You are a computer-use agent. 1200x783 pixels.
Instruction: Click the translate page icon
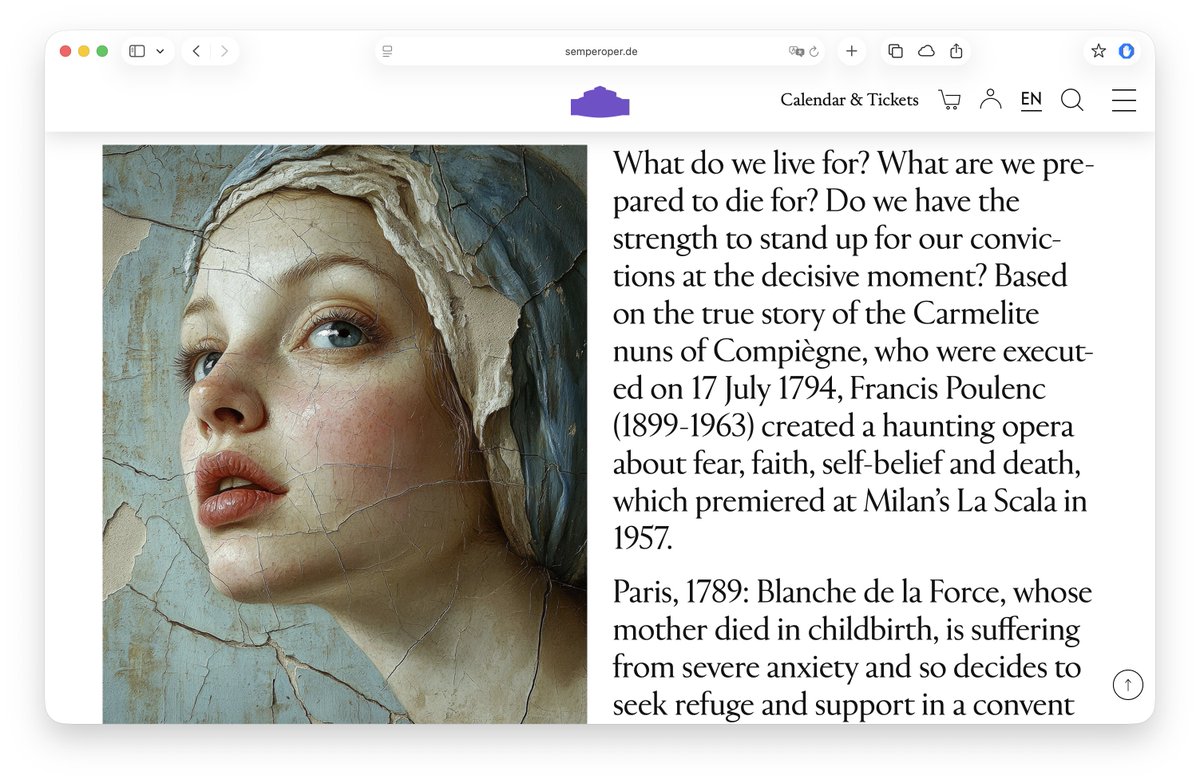[796, 51]
